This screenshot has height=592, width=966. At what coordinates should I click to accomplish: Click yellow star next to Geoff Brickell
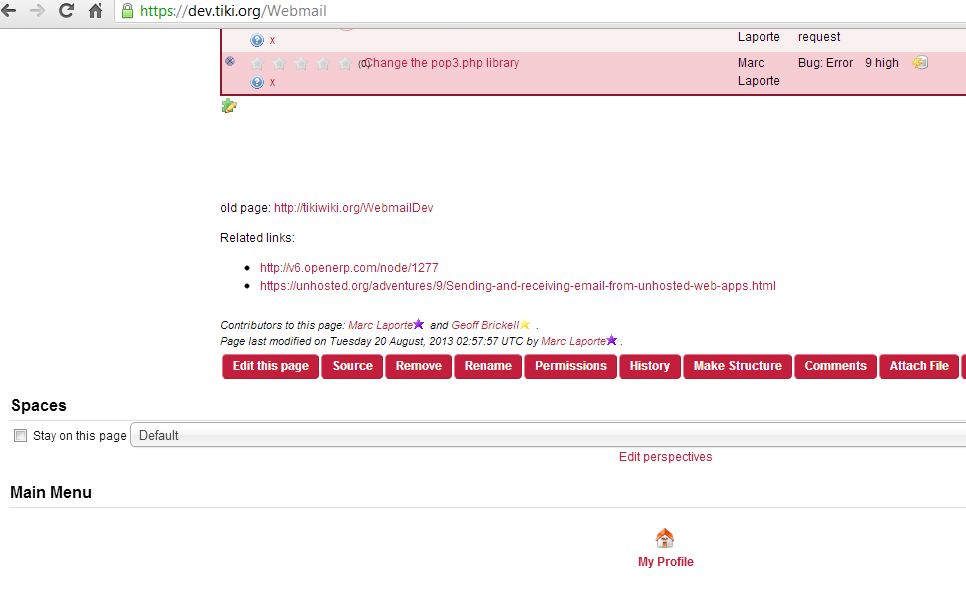525,324
